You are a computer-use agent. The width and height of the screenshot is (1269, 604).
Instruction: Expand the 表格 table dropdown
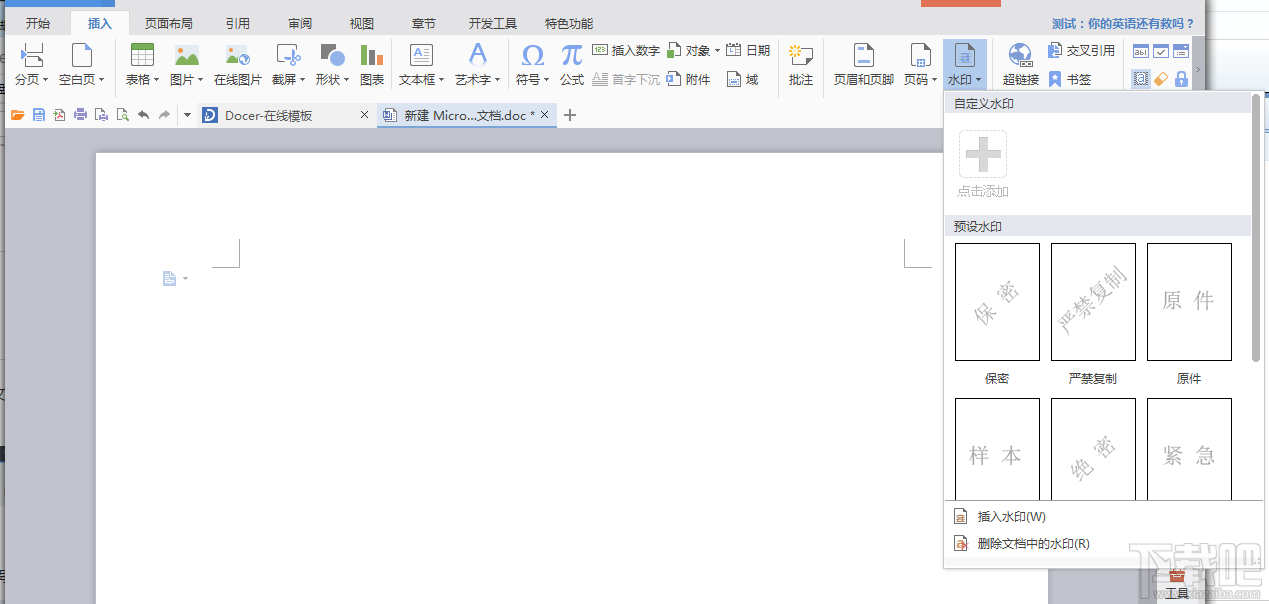142,79
